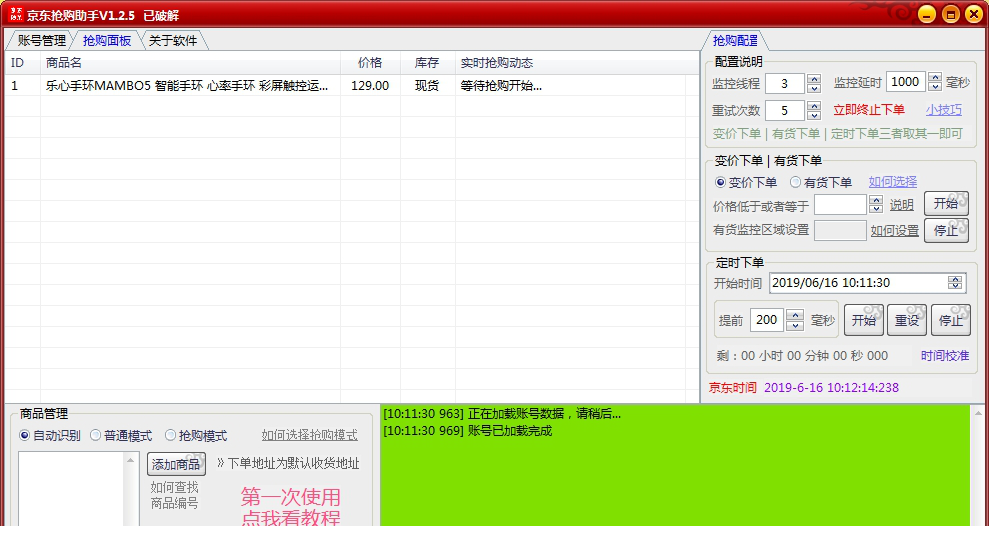
Task: Click the 监控延时 input field showing 1000
Action: pyautogui.click(x=905, y=82)
